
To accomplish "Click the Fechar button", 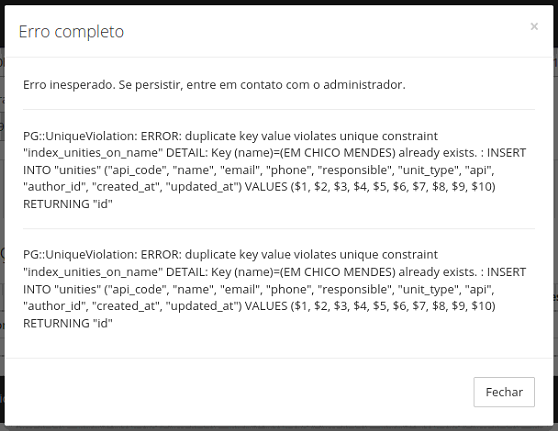I will tap(504, 392).
